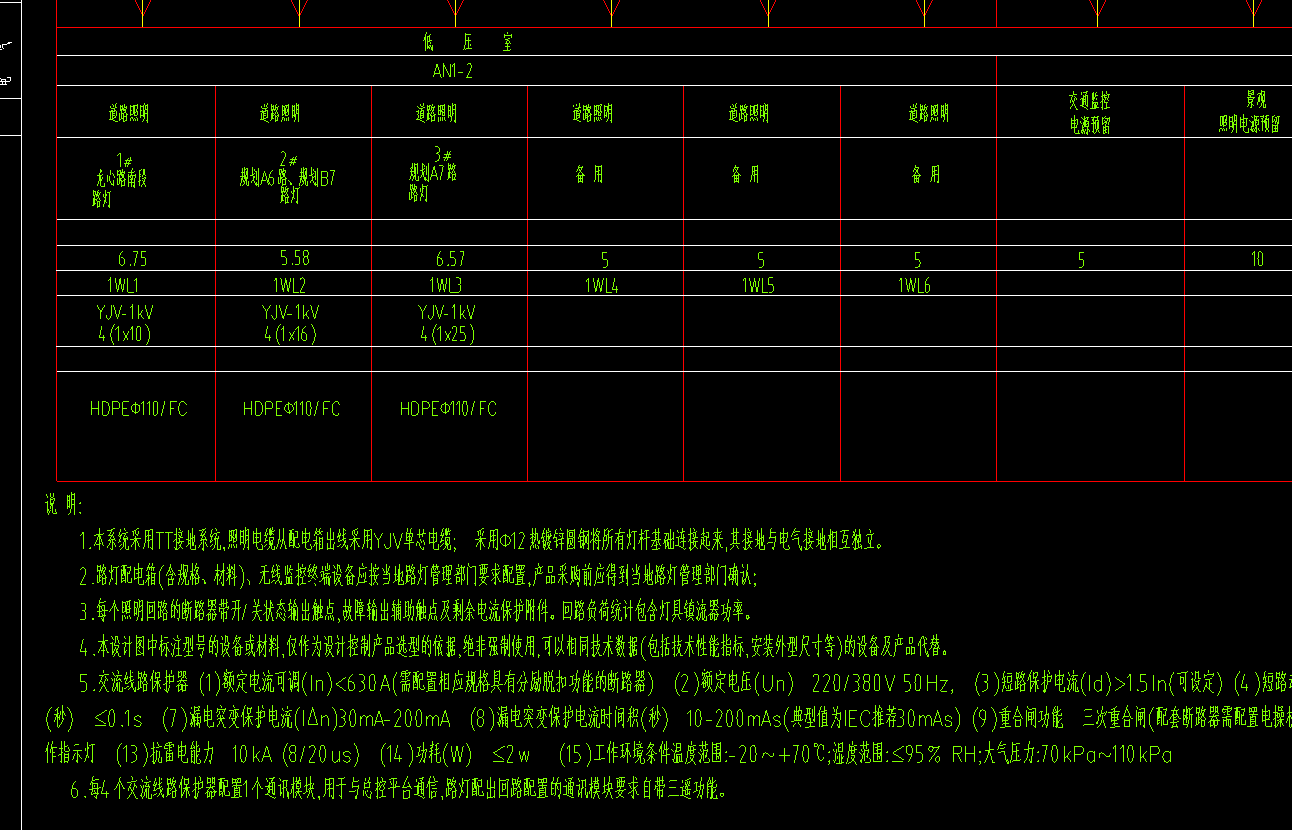
Task: Select note 6 about 通讯模块
Action: coord(398,790)
